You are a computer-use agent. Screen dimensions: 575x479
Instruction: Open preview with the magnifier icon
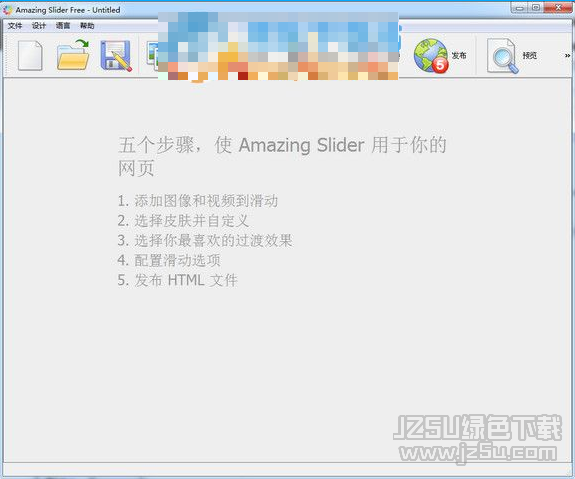click(x=502, y=56)
